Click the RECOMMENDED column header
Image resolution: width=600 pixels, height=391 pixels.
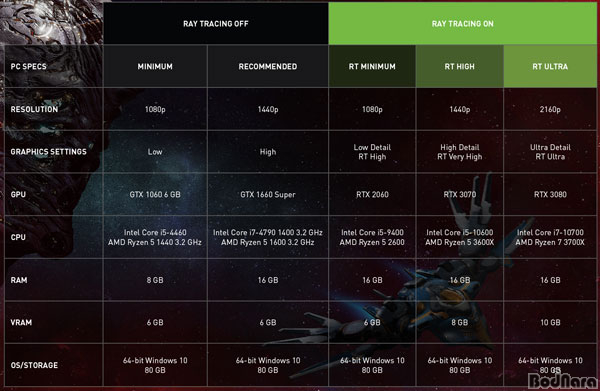[268, 66]
